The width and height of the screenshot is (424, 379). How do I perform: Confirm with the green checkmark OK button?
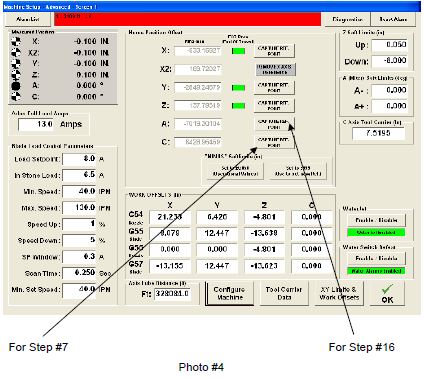(x=387, y=293)
